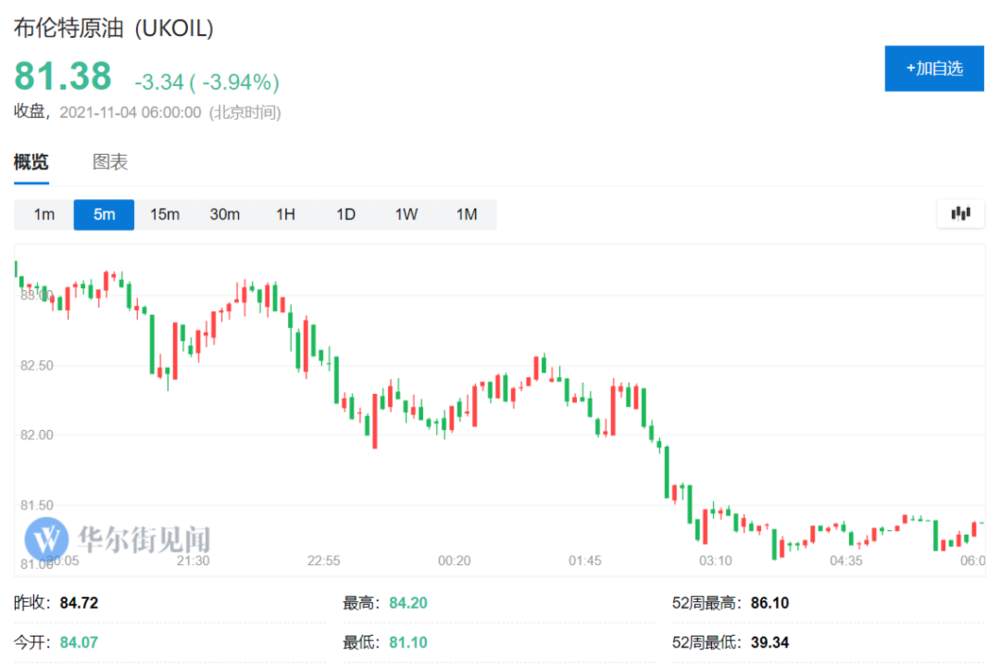The width and height of the screenshot is (1000, 669).
Task: Click the change value -3.34 ( -3.94%)
Action: [207, 82]
